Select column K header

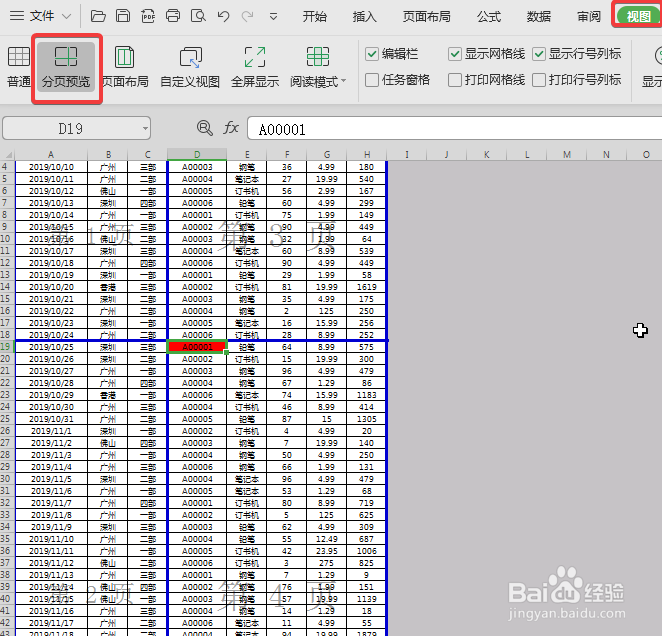[x=486, y=155]
